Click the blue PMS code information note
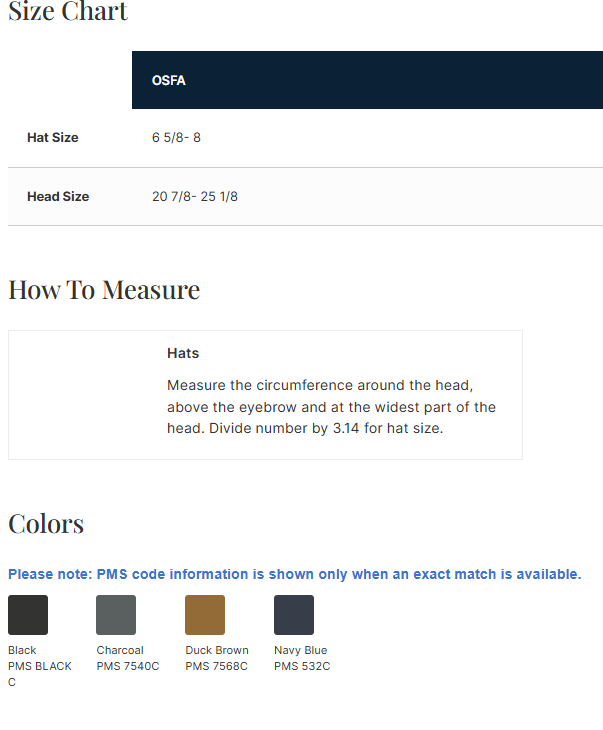Screen dimensions: 603x730 (x=294, y=574)
